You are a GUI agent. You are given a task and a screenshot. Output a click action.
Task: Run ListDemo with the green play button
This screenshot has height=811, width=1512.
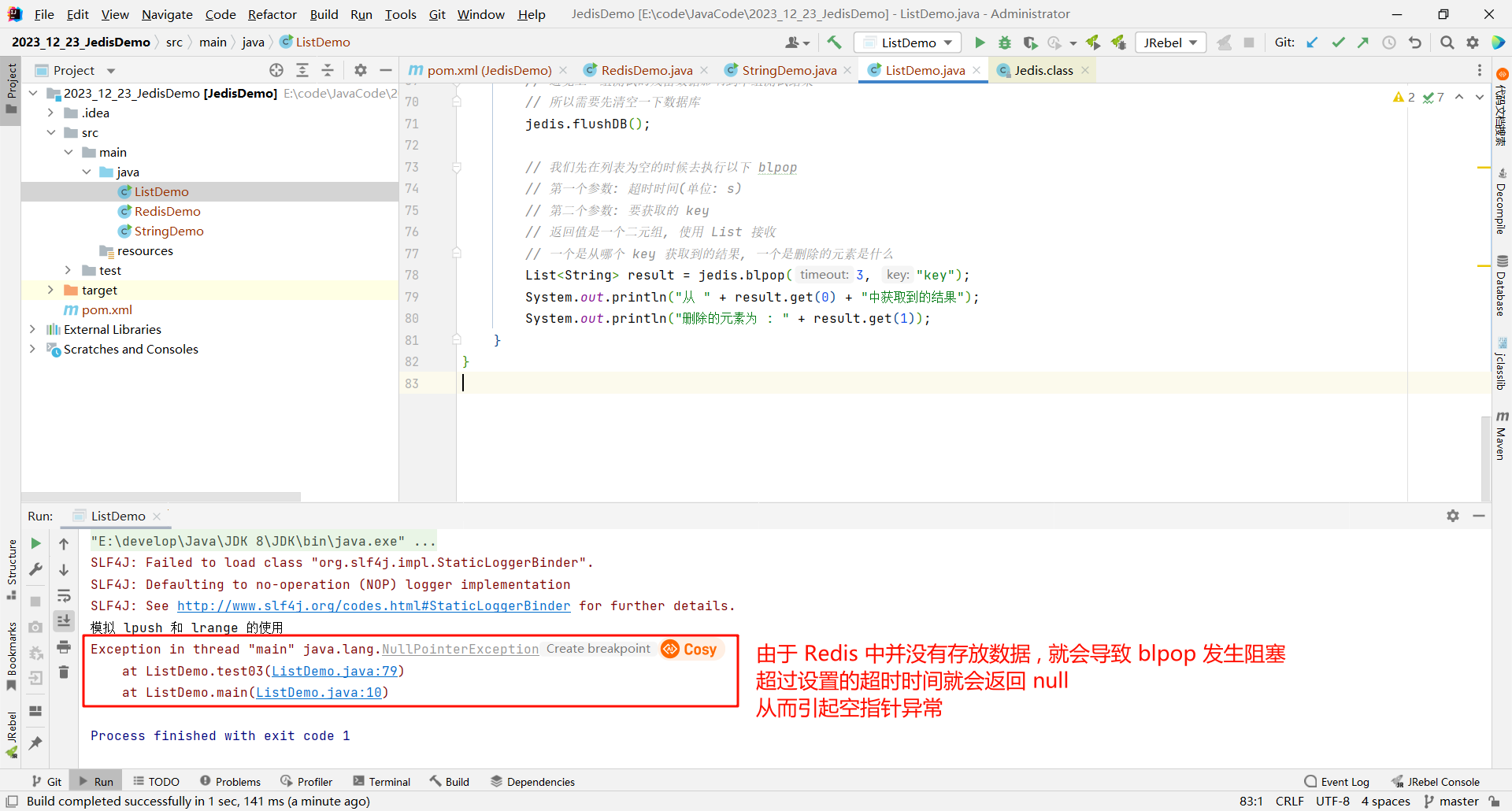pyautogui.click(x=980, y=43)
